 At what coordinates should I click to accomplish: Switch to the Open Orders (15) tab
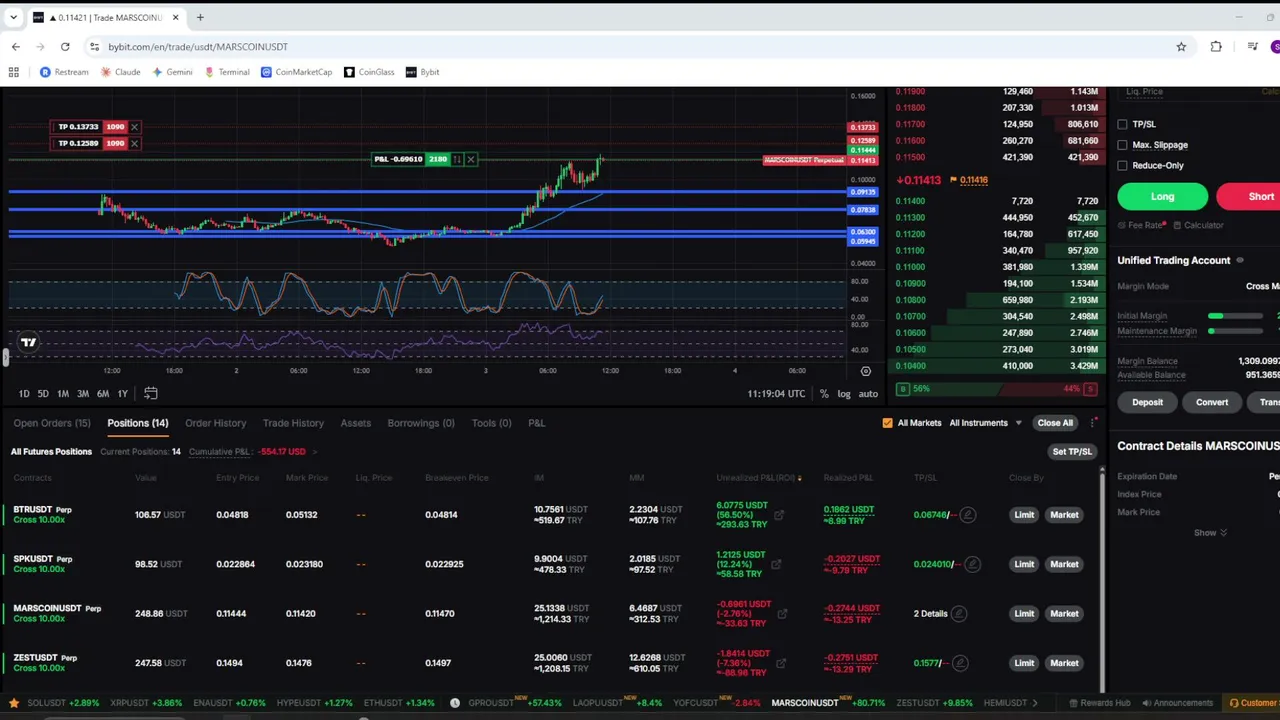tap(52, 423)
